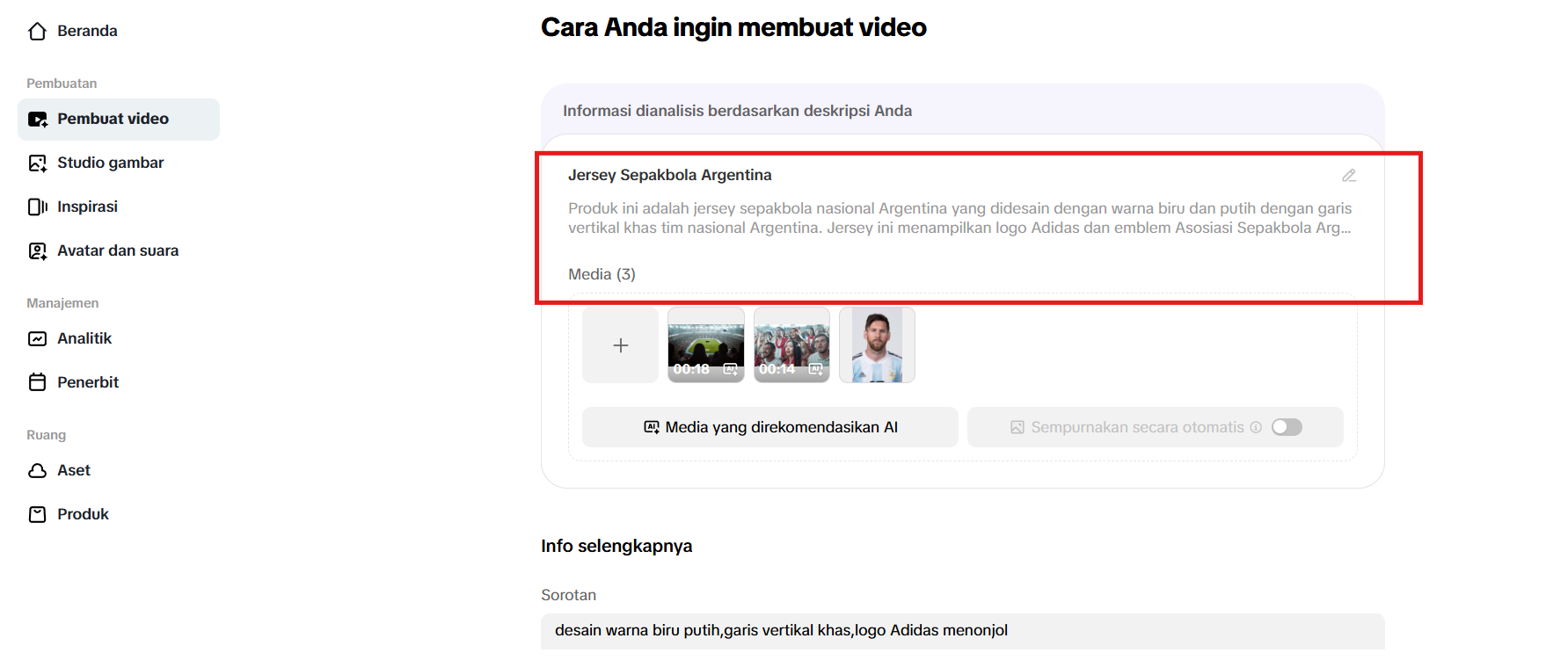Screen dimensions: 1568x660
Task: Open the Analitik chart icon
Action: (x=37, y=339)
